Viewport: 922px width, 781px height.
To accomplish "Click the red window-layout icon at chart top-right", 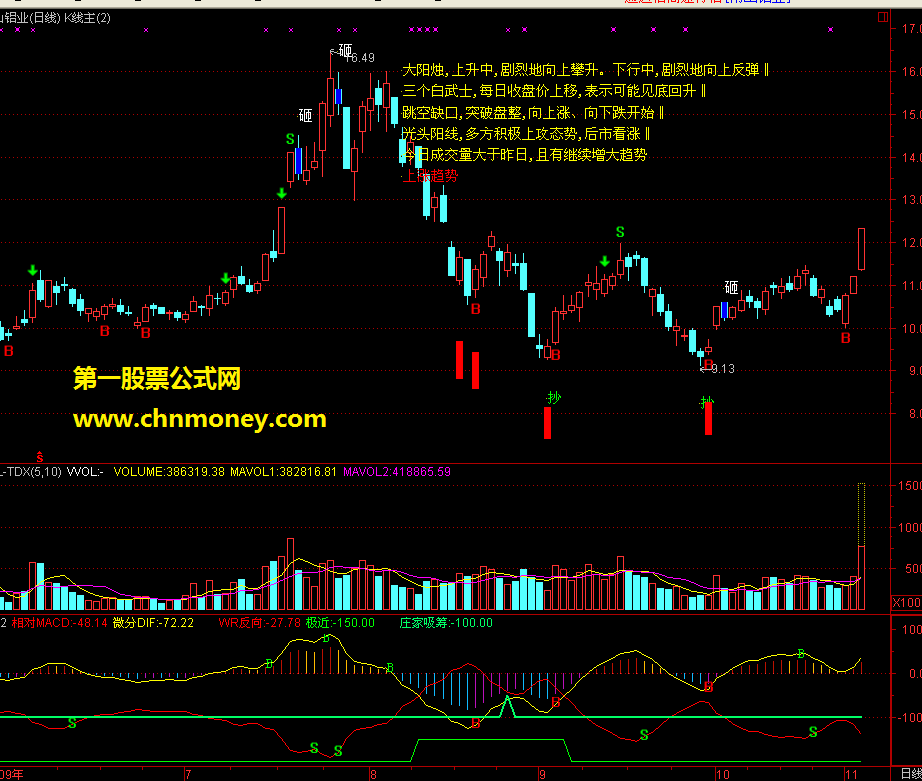I will tap(883, 17).
